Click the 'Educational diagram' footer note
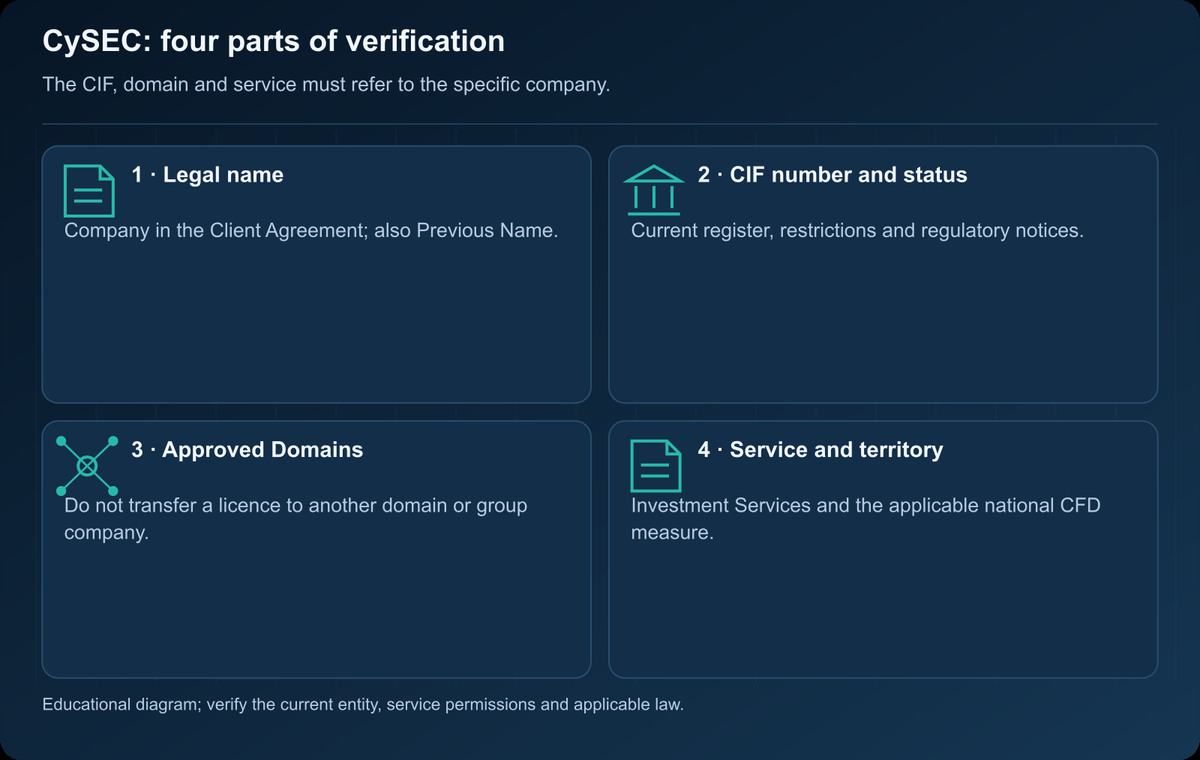 [363, 705]
